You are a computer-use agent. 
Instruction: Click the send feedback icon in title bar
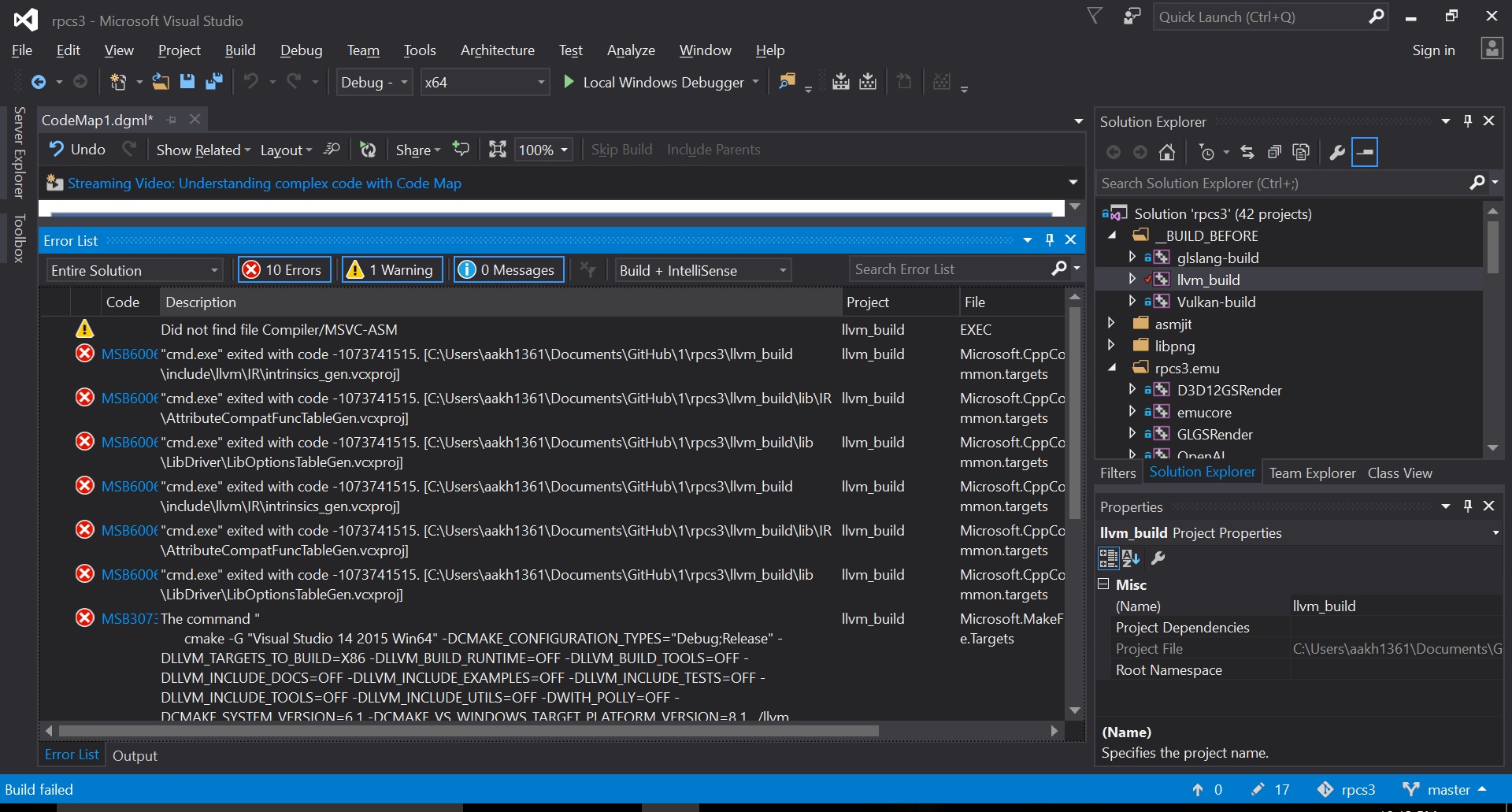(x=1132, y=17)
